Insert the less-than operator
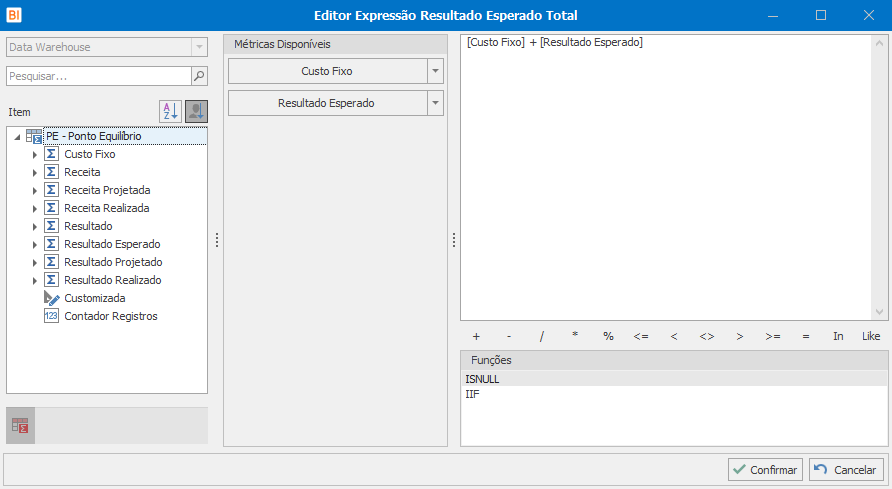The image size is (892, 489). tap(674, 336)
